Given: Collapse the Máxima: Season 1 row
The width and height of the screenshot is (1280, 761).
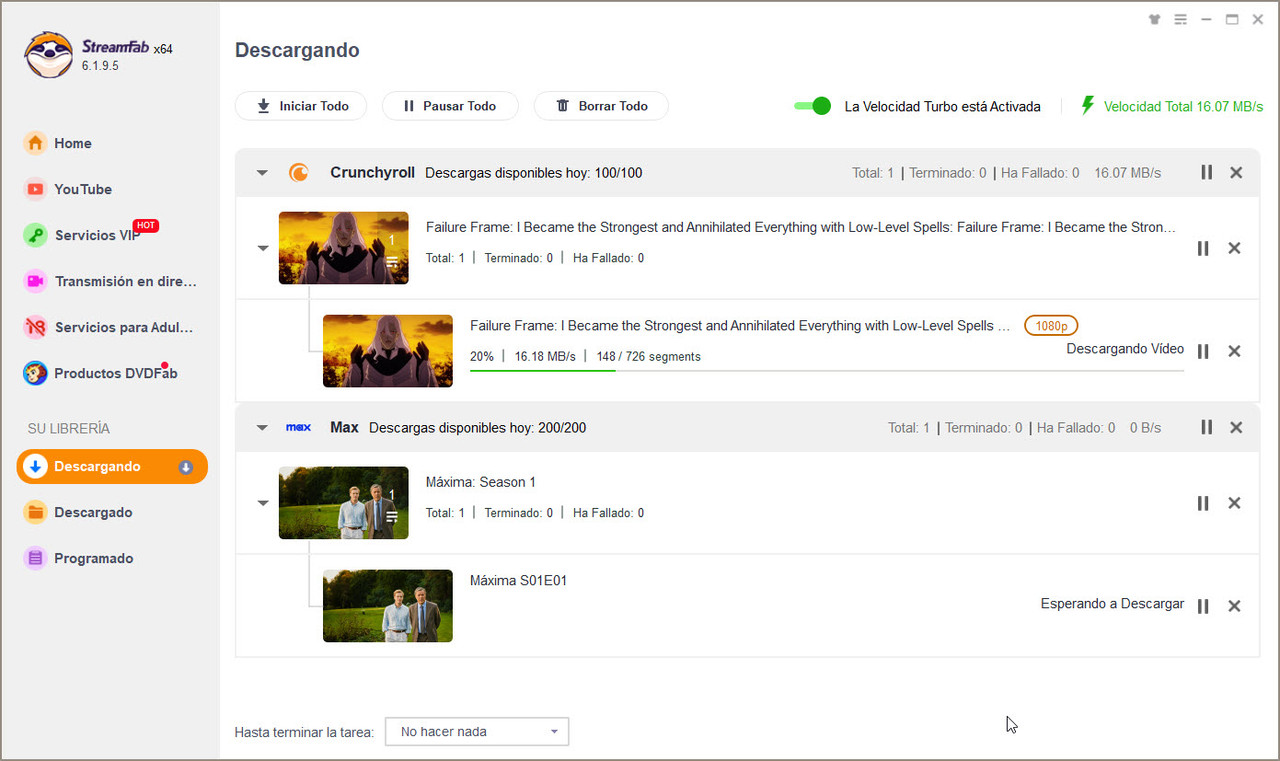Looking at the screenshot, I should pos(262,503).
